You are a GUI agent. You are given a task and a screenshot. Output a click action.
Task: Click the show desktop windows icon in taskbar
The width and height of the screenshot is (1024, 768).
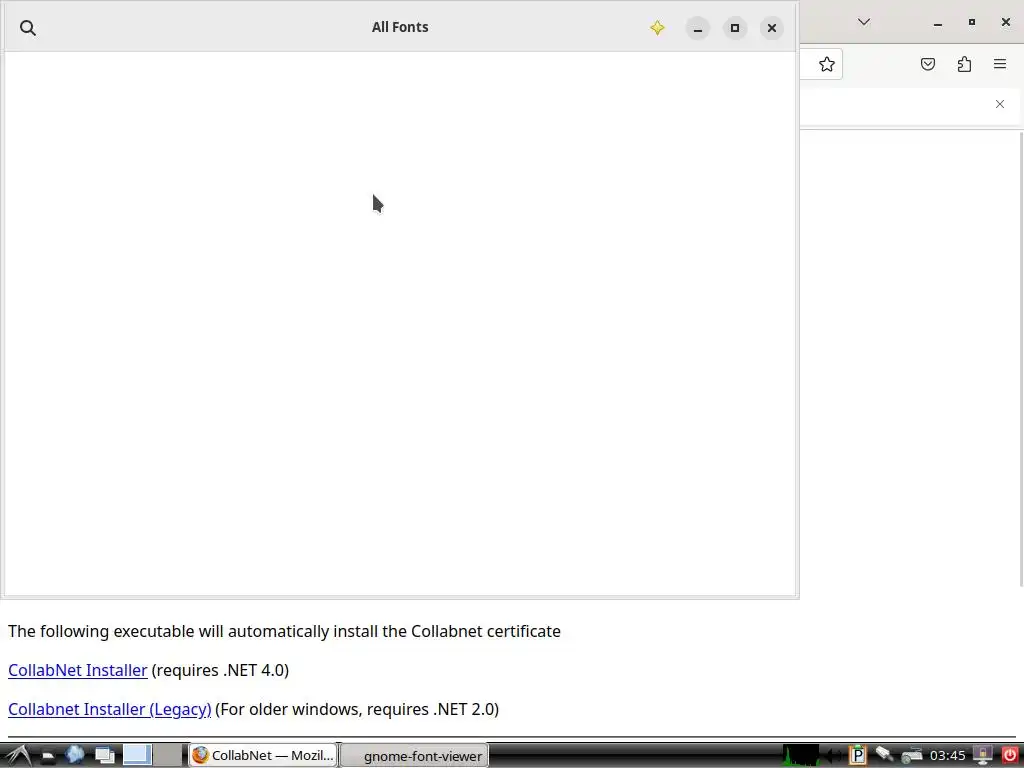point(104,756)
